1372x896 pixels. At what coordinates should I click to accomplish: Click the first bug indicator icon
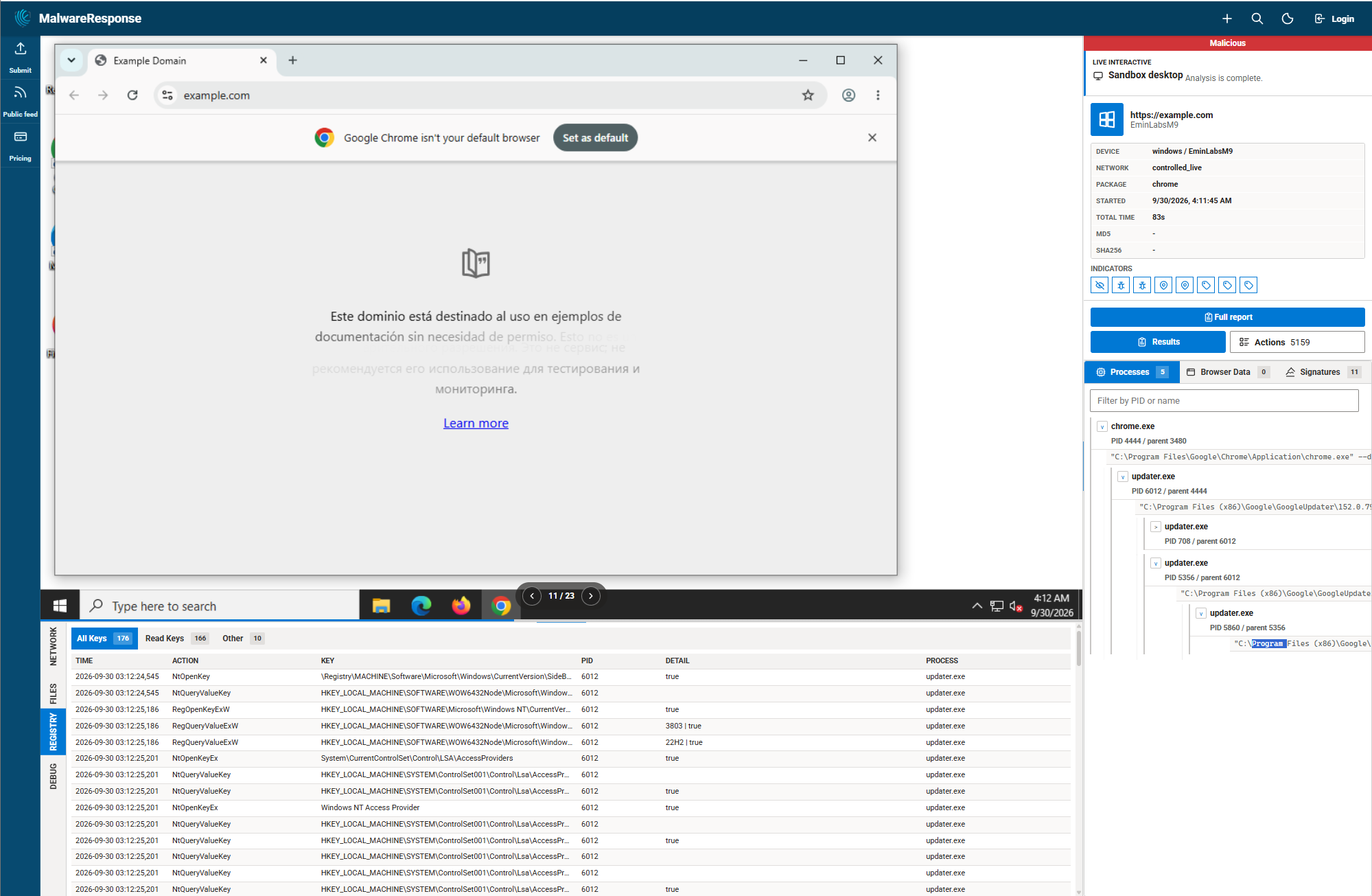pos(1121,285)
